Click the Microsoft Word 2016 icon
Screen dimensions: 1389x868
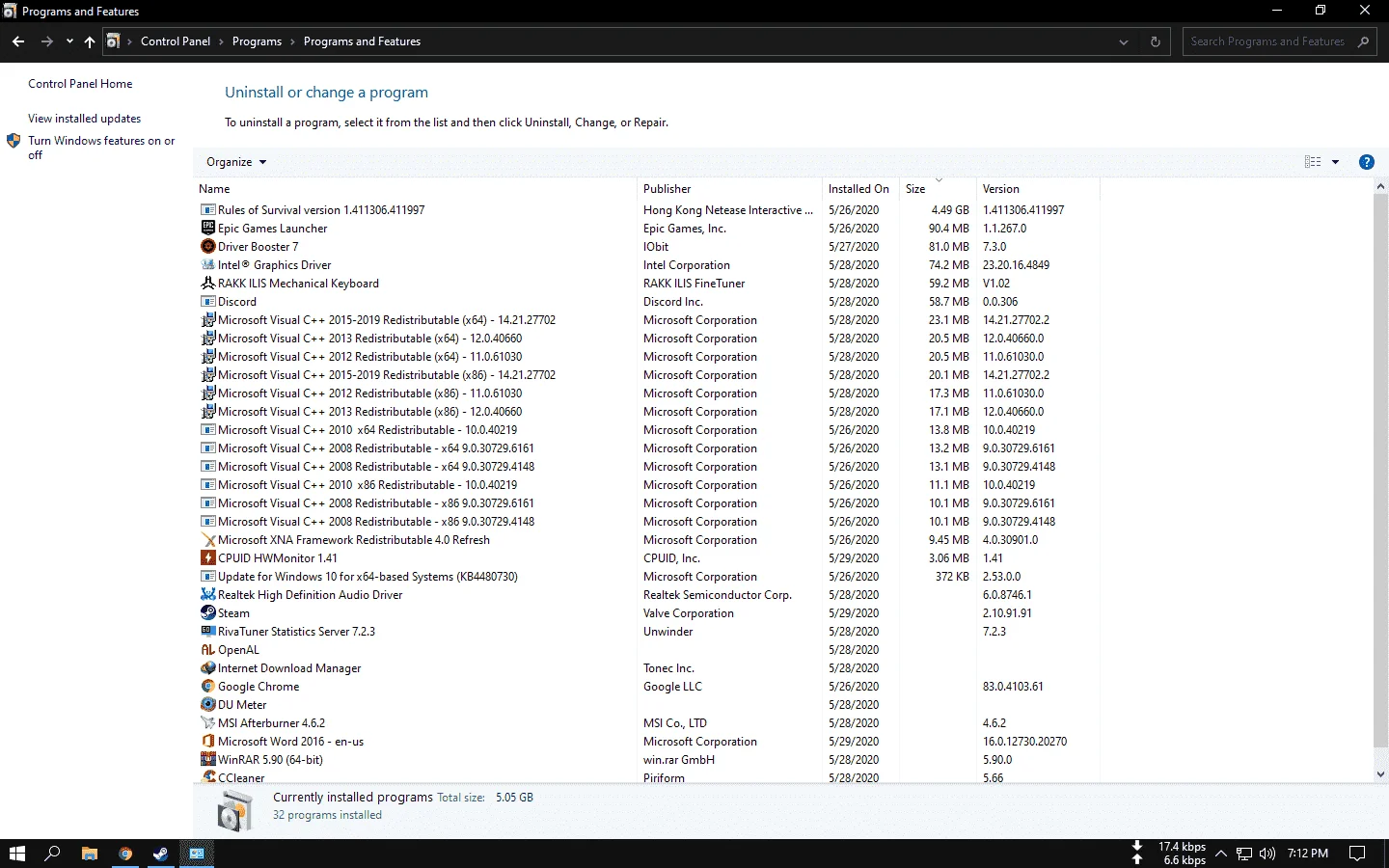point(207,741)
